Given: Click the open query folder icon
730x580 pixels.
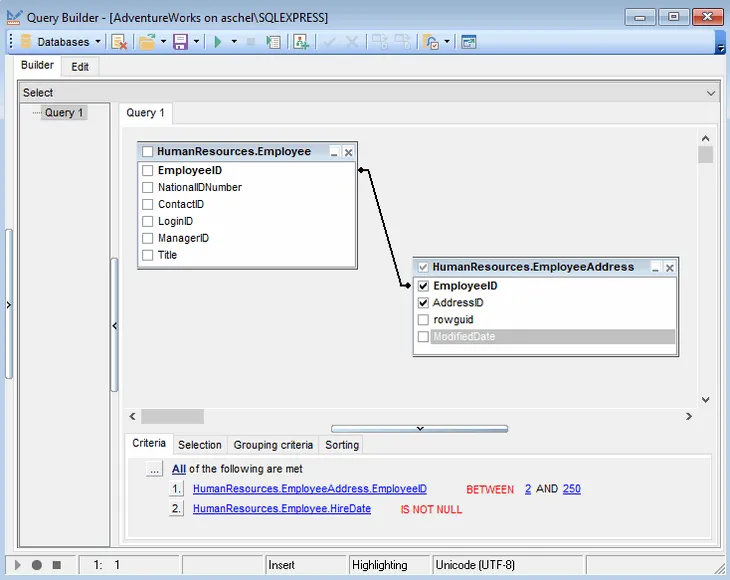Looking at the screenshot, I should pos(147,42).
